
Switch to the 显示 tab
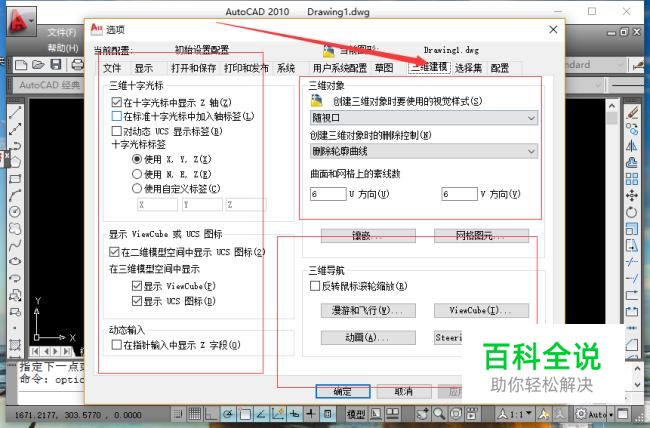click(x=144, y=68)
